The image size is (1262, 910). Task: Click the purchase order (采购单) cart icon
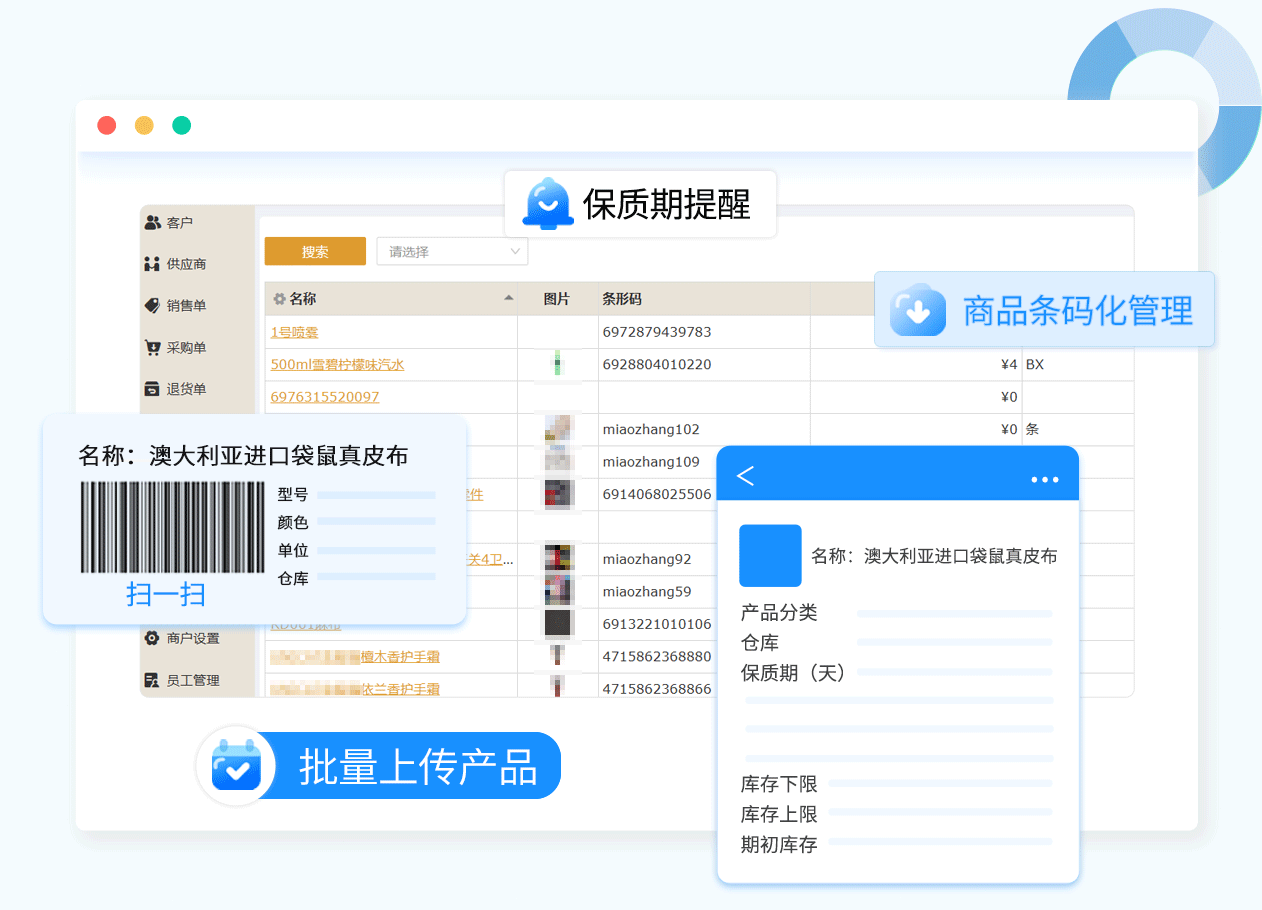pyautogui.click(x=152, y=348)
